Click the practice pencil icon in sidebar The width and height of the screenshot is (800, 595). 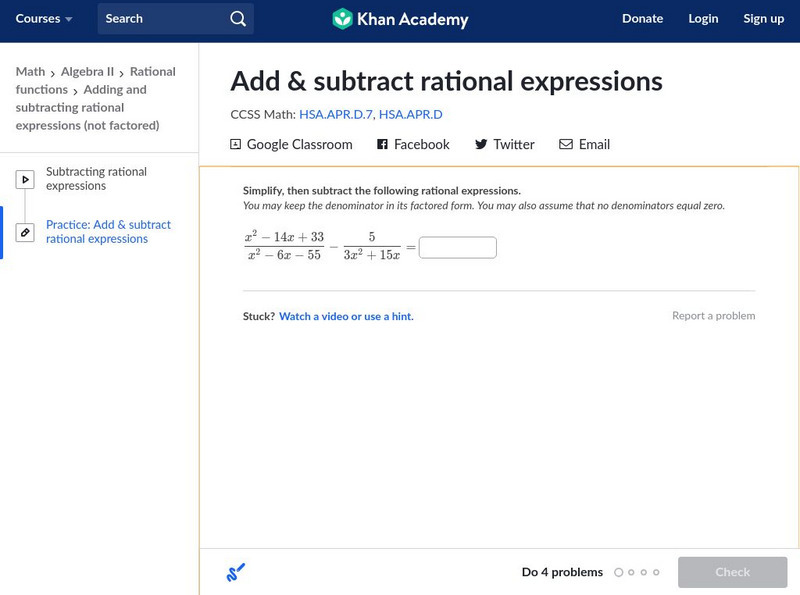pyautogui.click(x=25, y=232)
